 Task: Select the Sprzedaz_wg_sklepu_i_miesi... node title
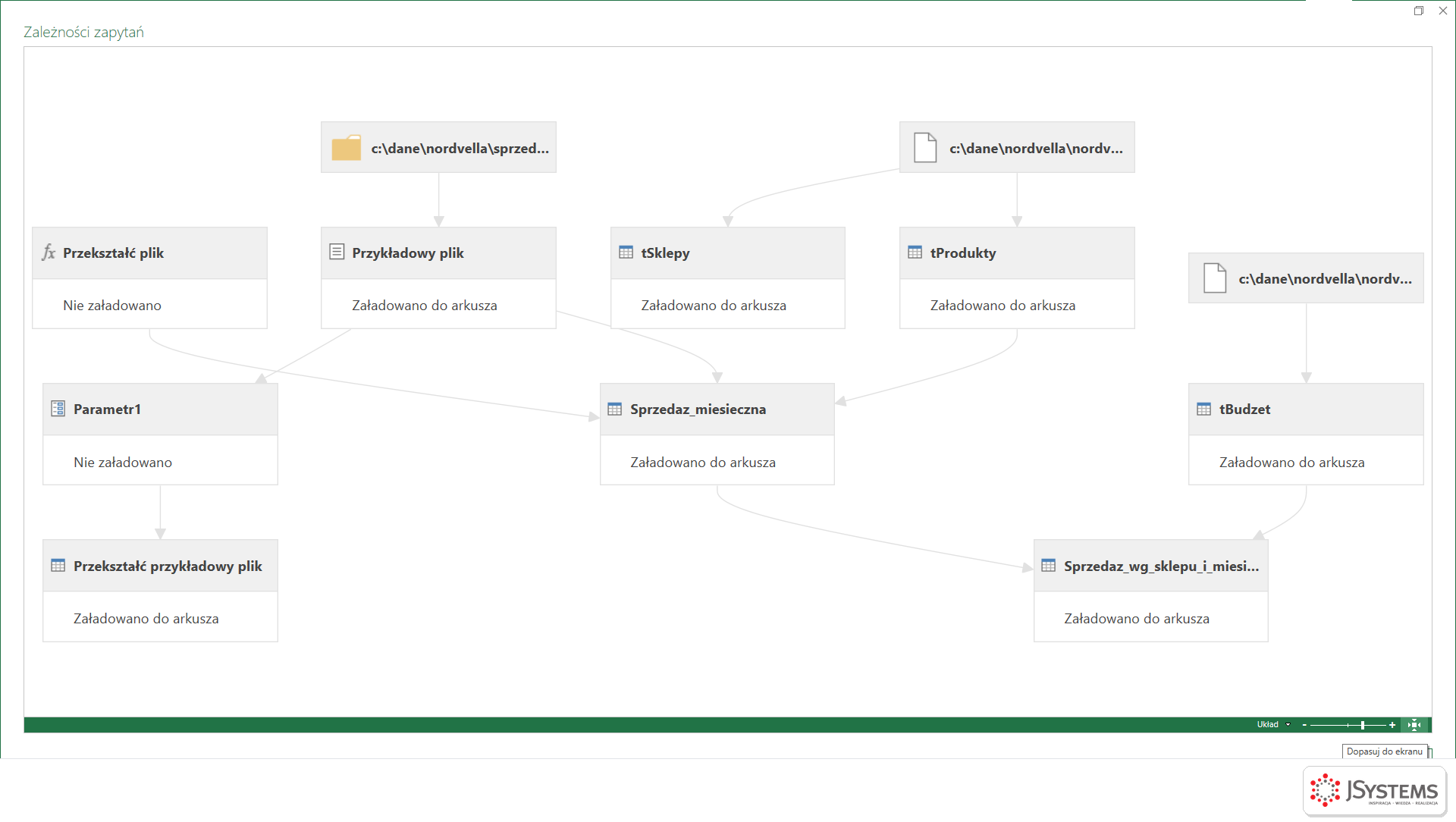(x=1162, y=566)
